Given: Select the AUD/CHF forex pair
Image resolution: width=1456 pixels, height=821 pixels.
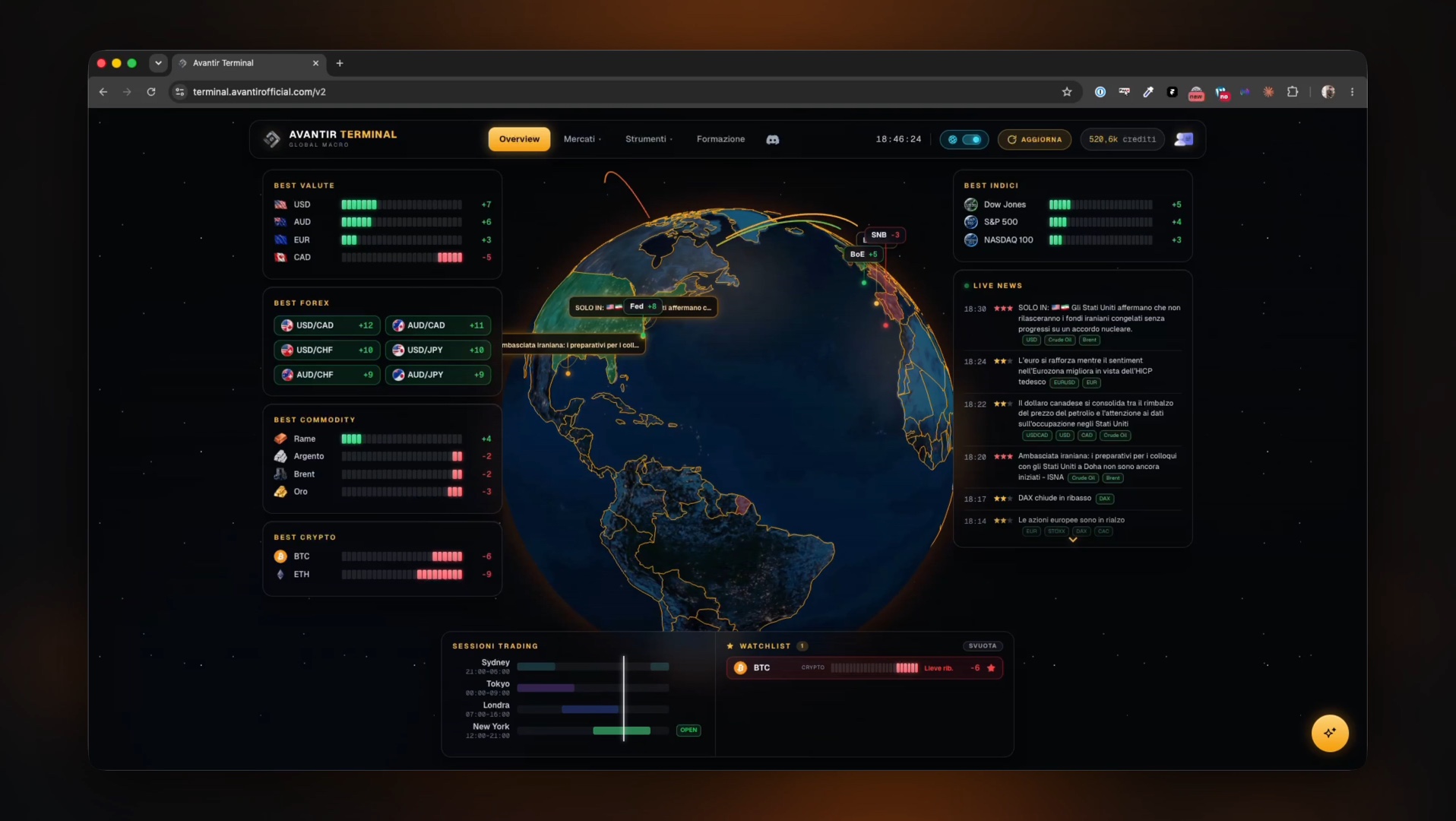Looking at the screenshot, I should tap(327, 375).
